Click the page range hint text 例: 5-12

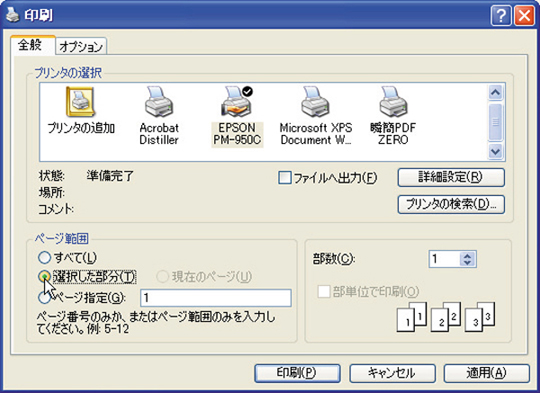[x=108, y=329]
